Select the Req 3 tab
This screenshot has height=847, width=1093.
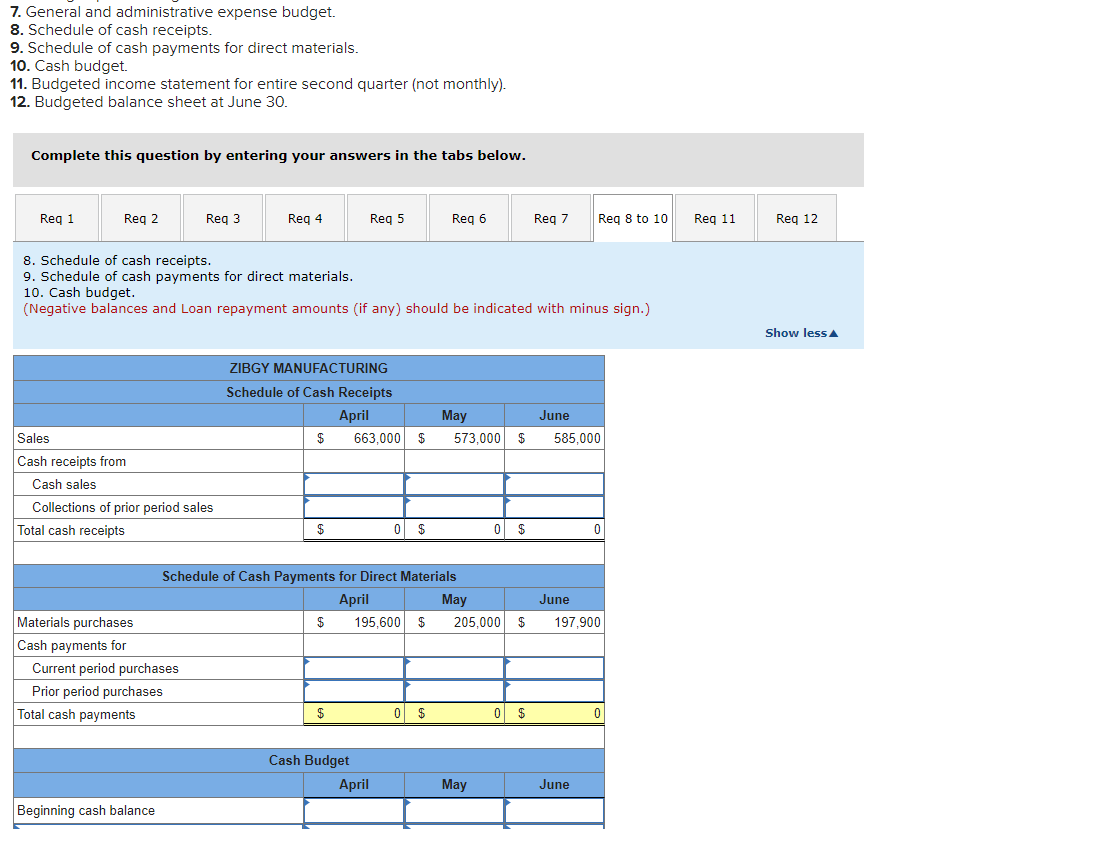[223, 218]
